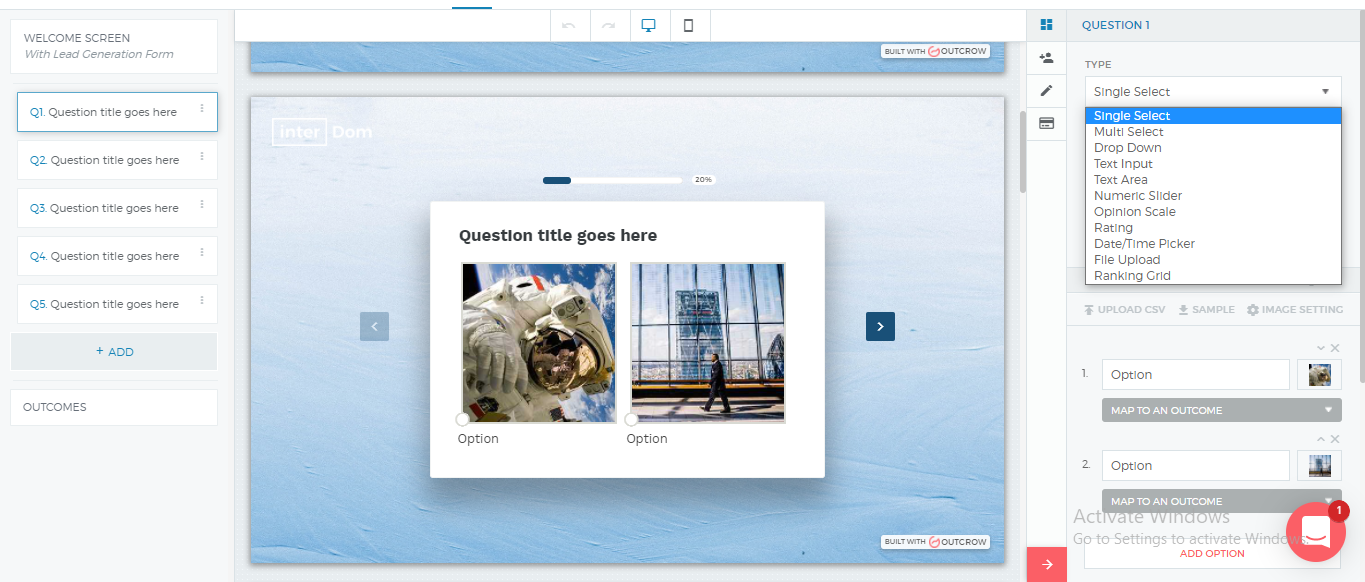Choose Multi Select from type list
This screenshot has height=582, width=1365.
(x=1213, y=132)
